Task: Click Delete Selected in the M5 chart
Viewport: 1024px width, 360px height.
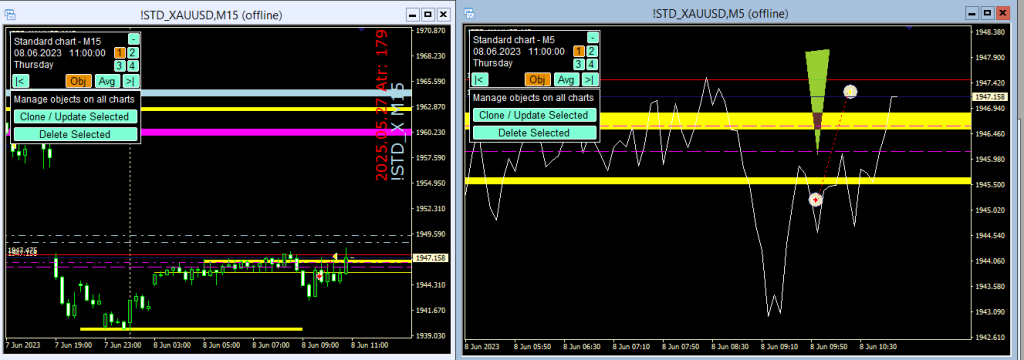Action: coord(535,133)
